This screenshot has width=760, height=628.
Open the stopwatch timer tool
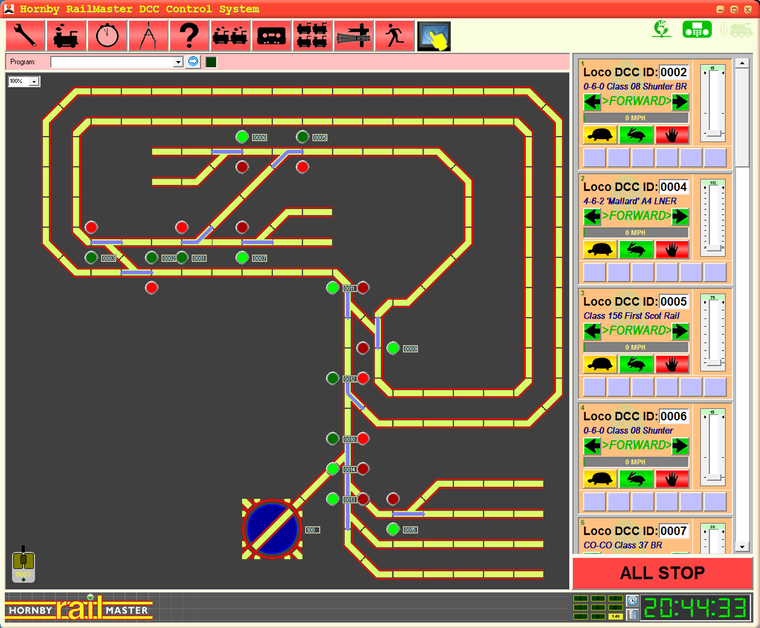pos(107,36)
